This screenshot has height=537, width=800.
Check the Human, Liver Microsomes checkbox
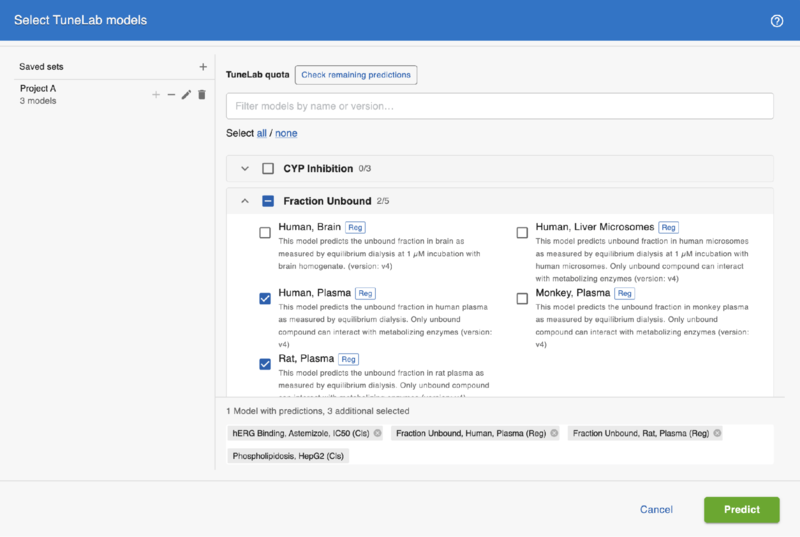point(522,233)
